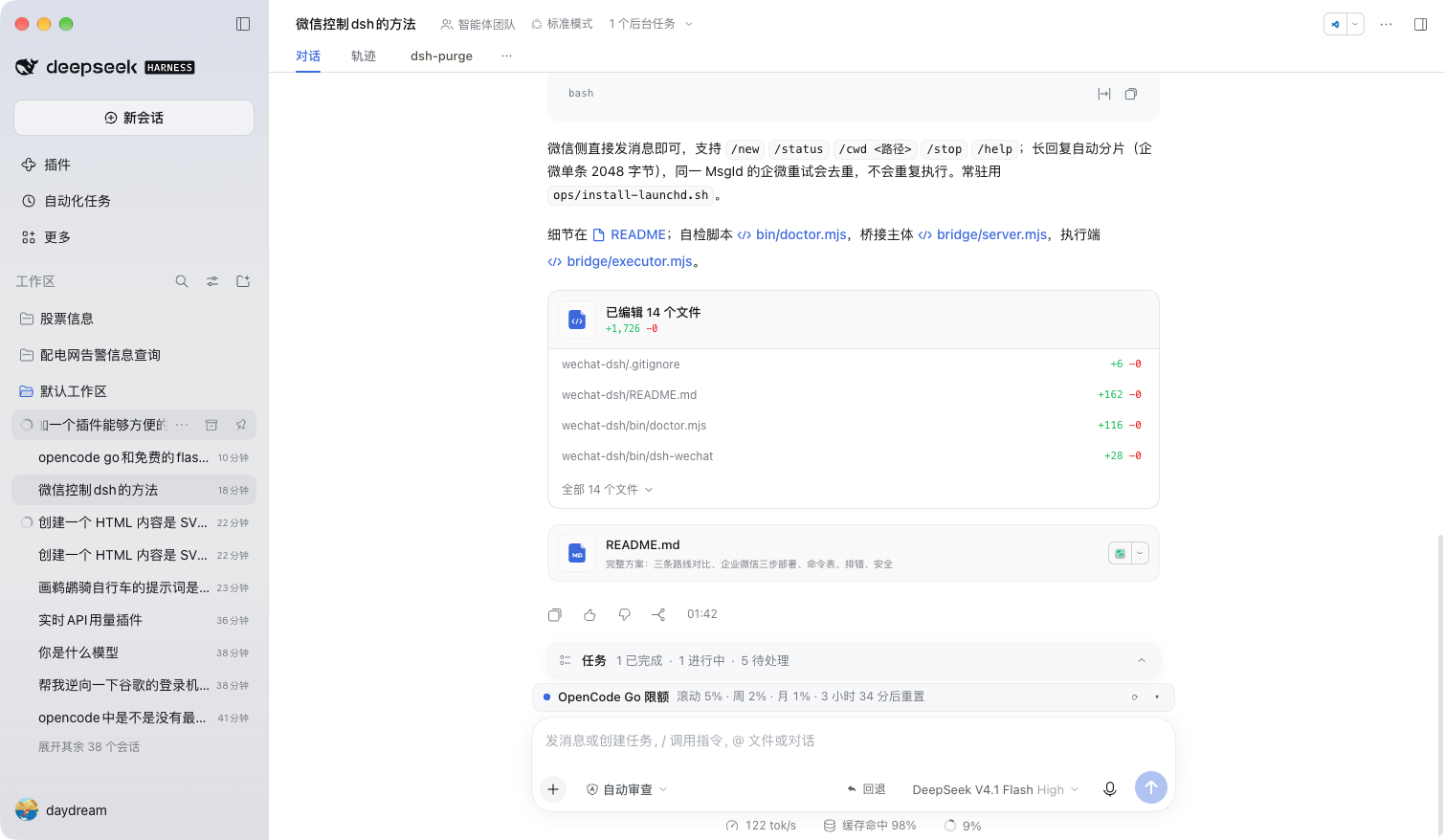Add attachment with the plus button

(553, 789)
